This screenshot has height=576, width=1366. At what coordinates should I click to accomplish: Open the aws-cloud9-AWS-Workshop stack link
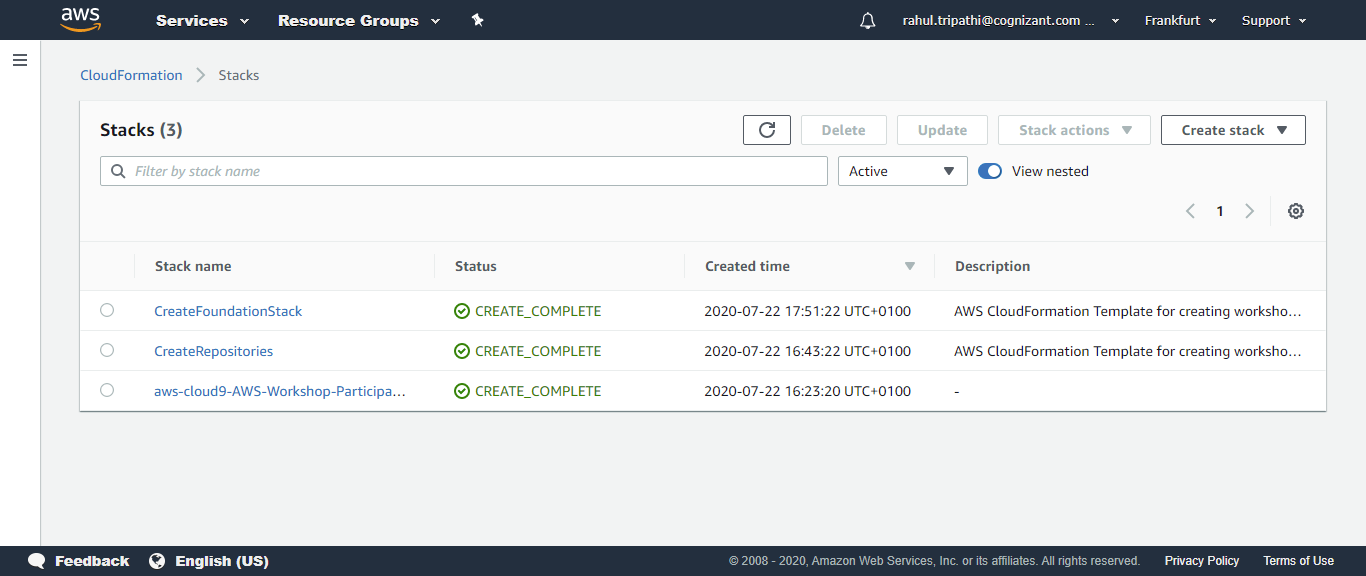[x=280, y=391]
